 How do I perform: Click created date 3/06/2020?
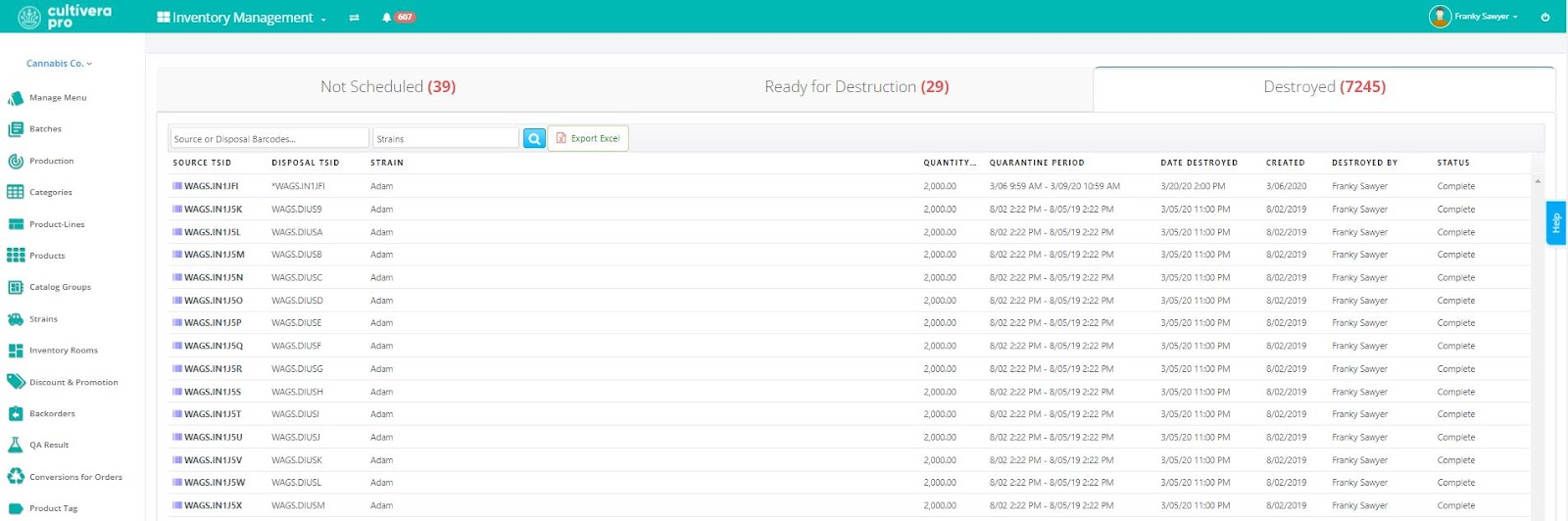coord(1286,186)
